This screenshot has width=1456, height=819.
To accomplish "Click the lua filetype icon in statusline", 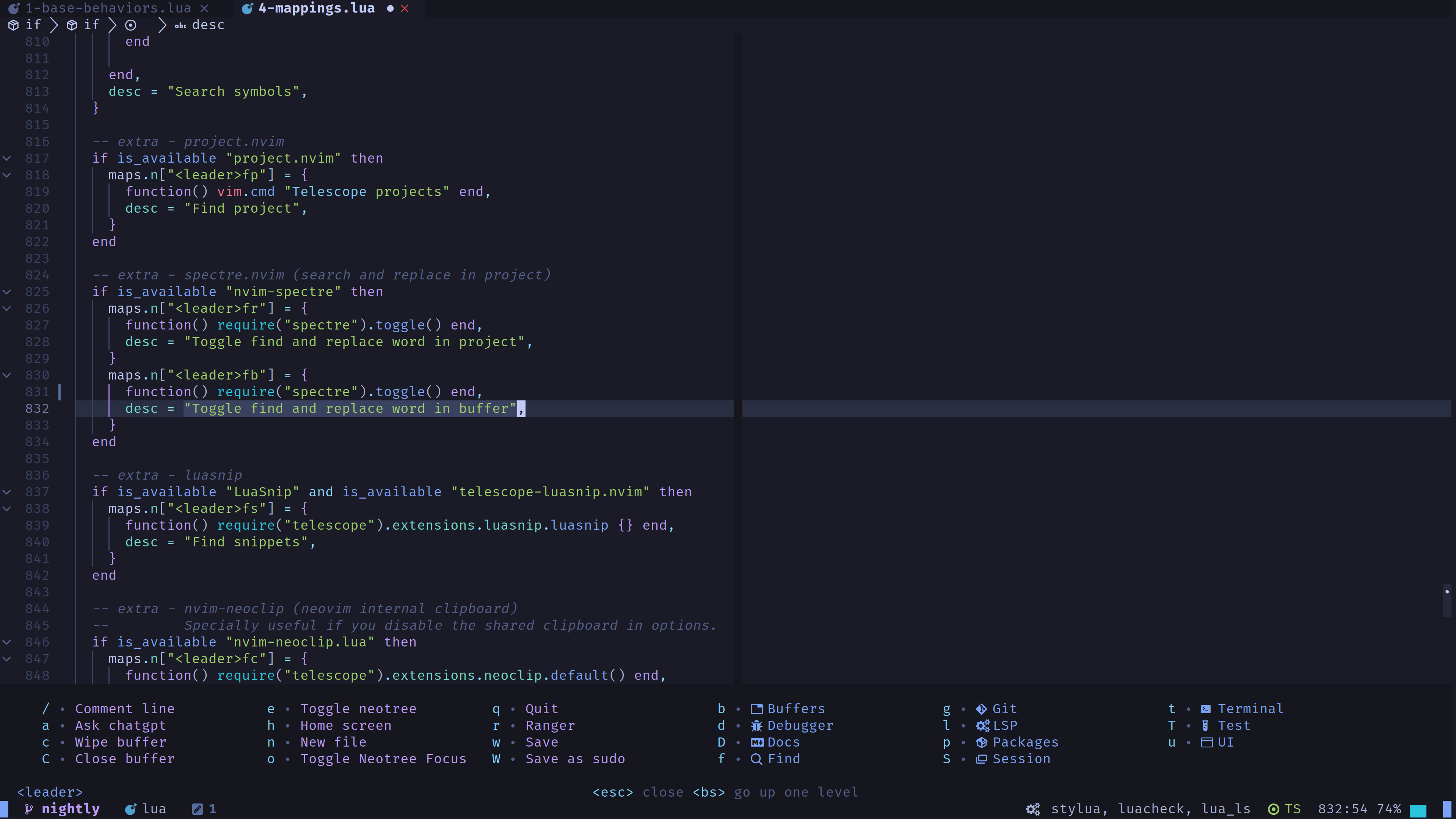I will pyautogui.click(x=130, y=808).
